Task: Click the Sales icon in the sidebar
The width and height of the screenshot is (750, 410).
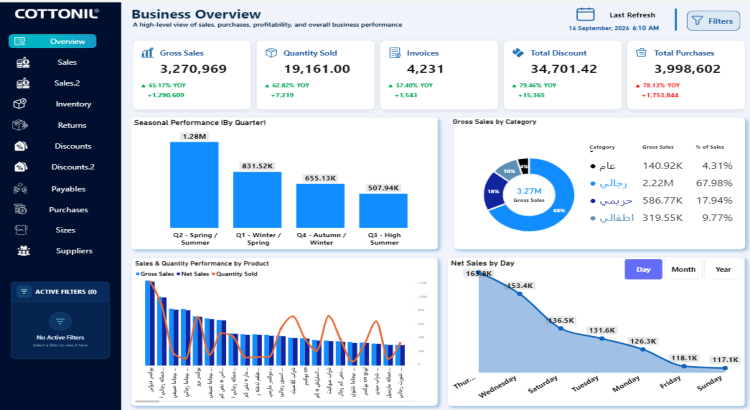Action: (x=23, y=63)
